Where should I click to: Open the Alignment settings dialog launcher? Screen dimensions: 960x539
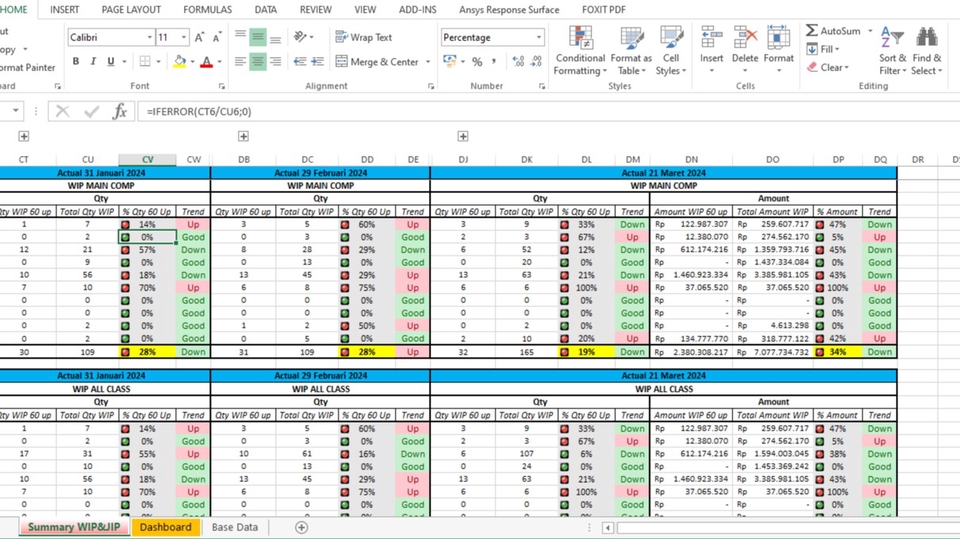click(431, 86)
